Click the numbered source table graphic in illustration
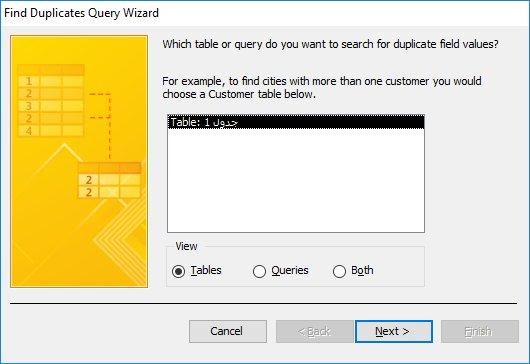This screenshot has height=364, width=530. tap(51, 100)
